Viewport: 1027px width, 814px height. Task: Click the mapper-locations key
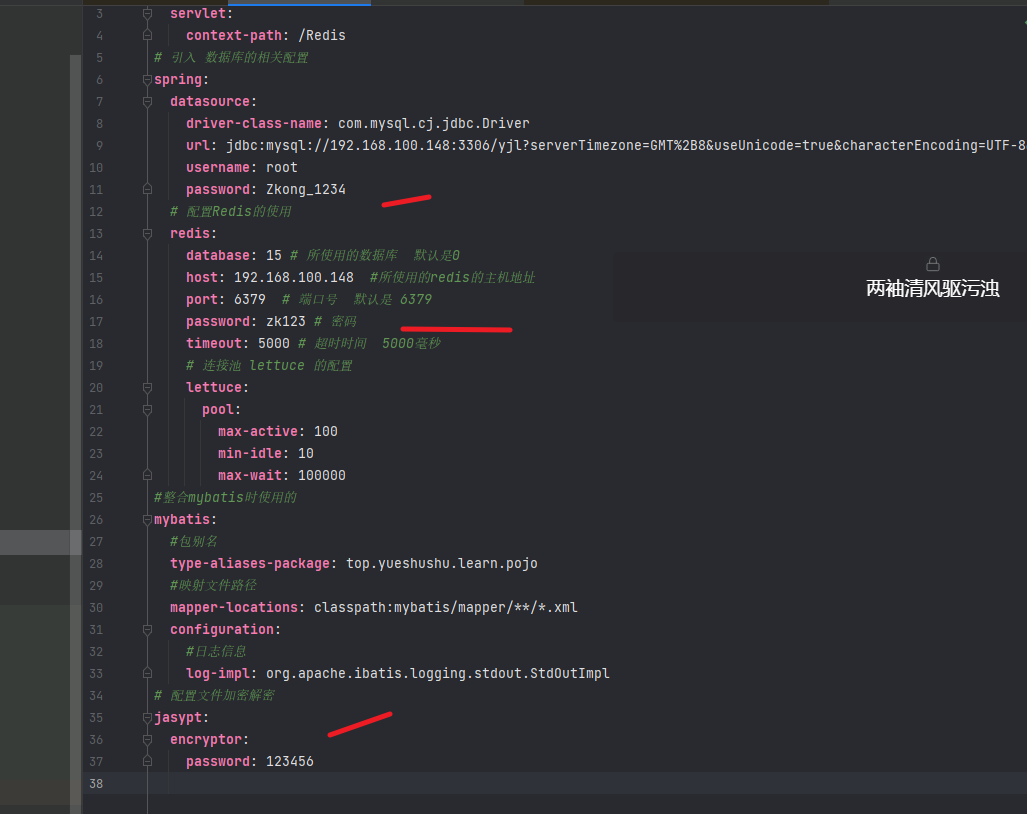pyautogui.click(x=234, y=608)
